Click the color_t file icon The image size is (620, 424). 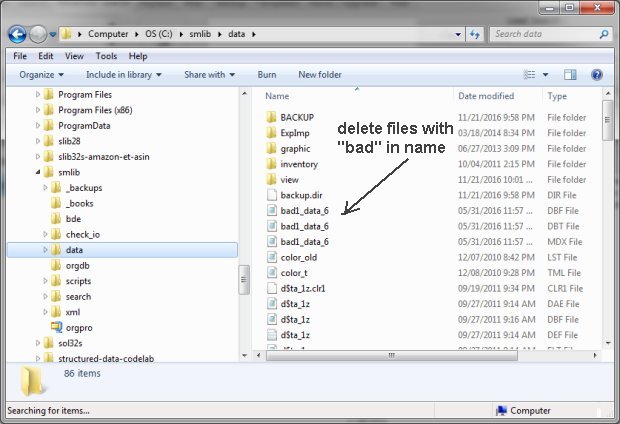(x=272, y=273)
